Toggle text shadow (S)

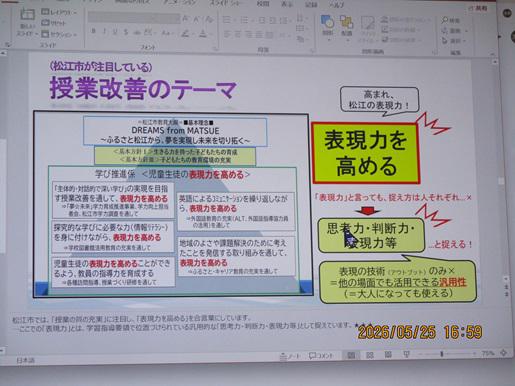126,32
